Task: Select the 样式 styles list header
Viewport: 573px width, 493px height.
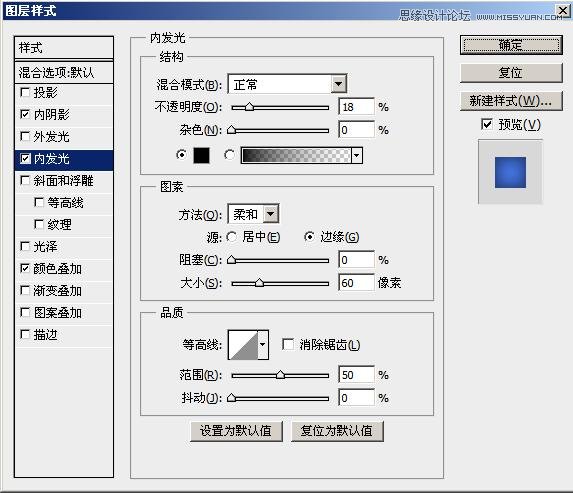Action: point(64,48)
